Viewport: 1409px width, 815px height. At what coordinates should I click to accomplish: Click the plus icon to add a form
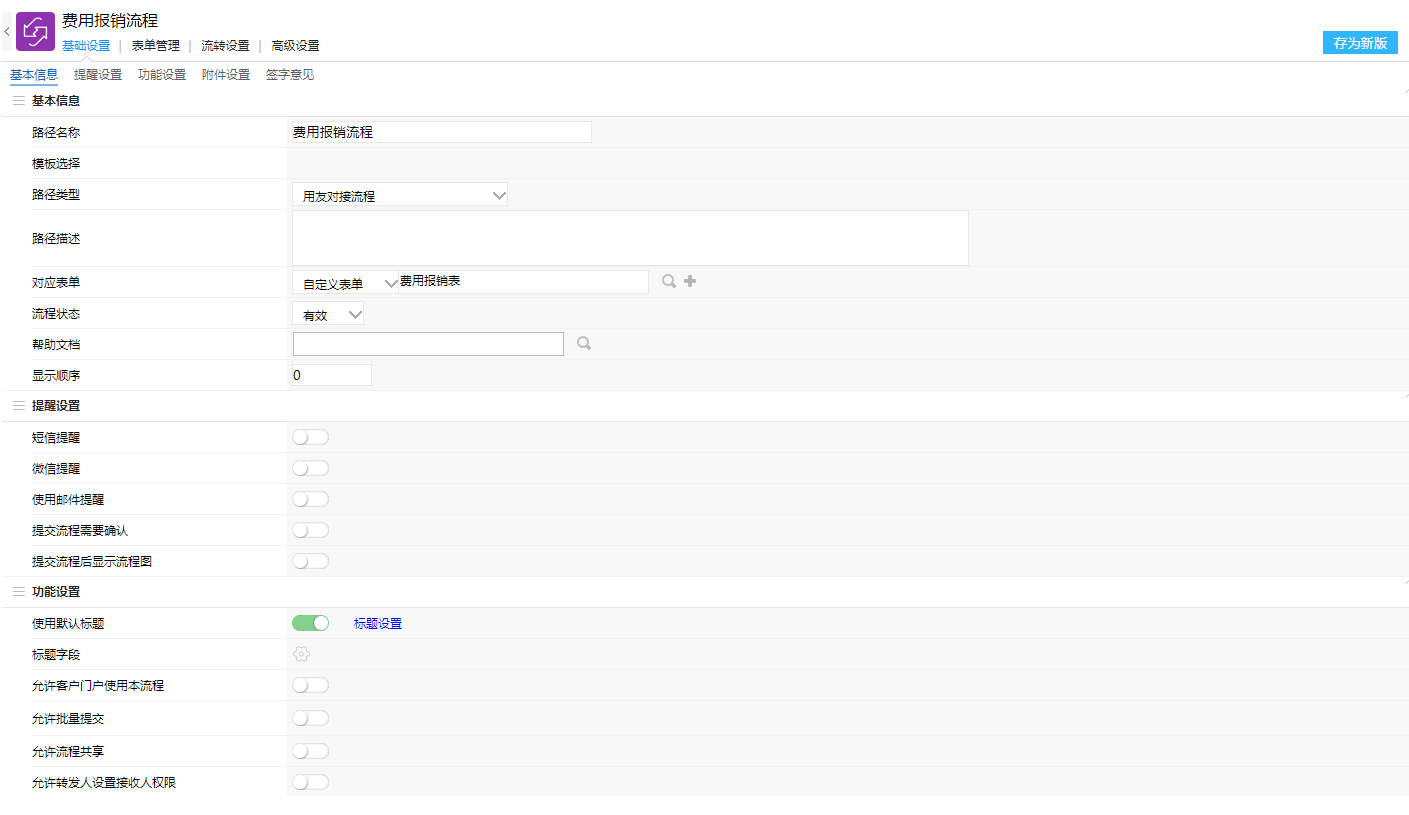pos(690,282)
